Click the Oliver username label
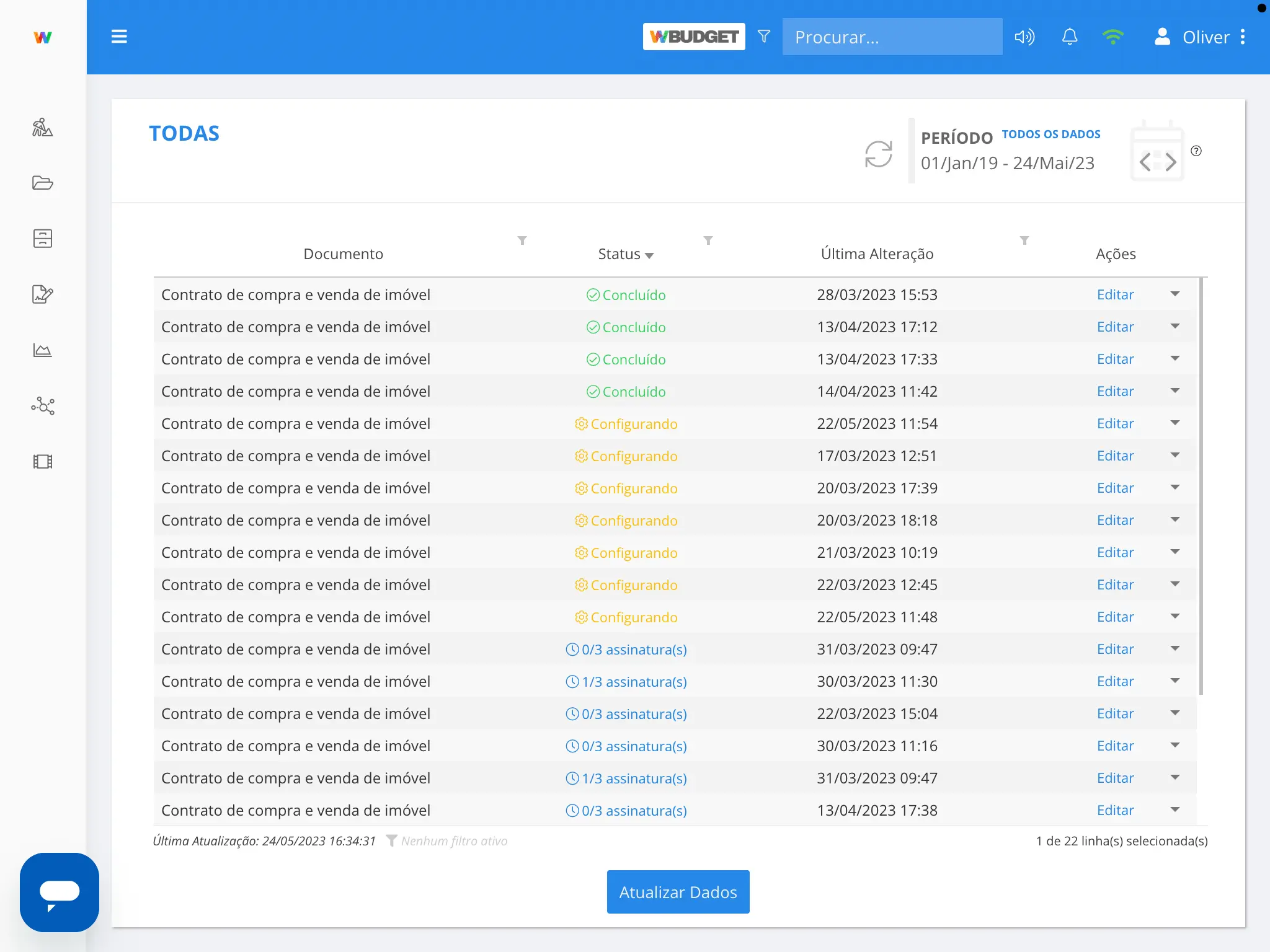This screenshot has height=952, width=1270. [x=1206, y=37]
